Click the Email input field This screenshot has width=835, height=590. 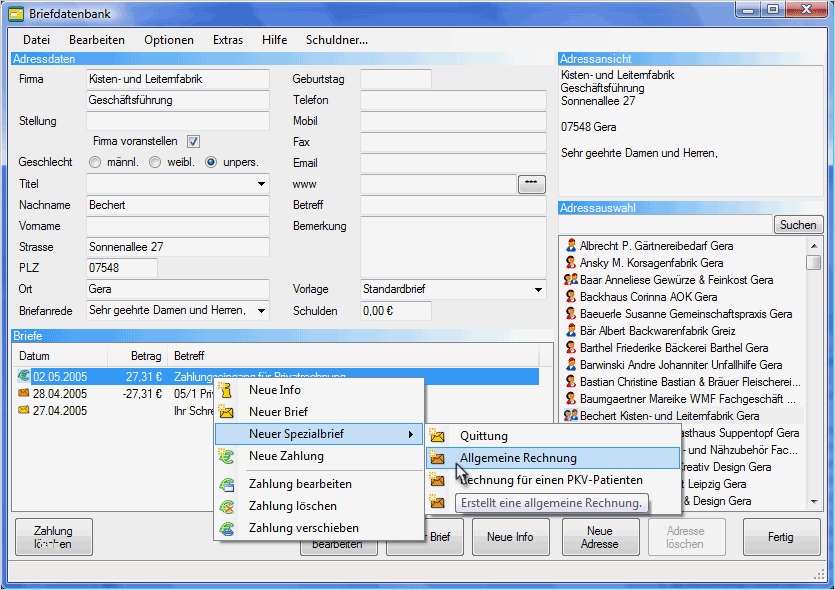[x=453, y=163]
